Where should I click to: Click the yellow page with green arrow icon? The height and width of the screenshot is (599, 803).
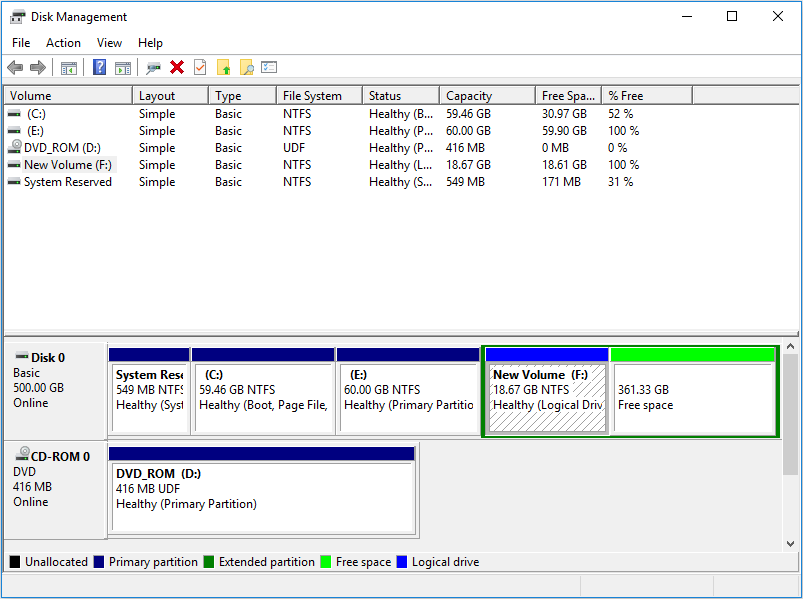(x=223, y=67)
